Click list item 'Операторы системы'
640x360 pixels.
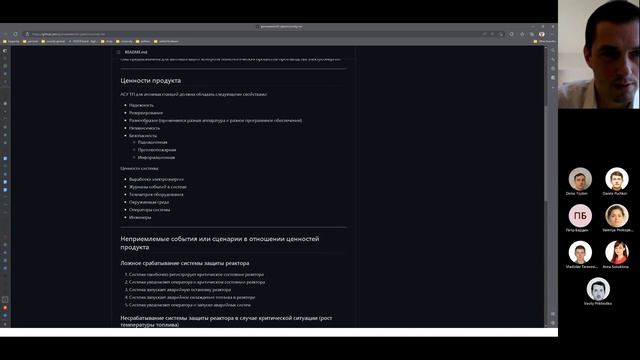(149, 210)
